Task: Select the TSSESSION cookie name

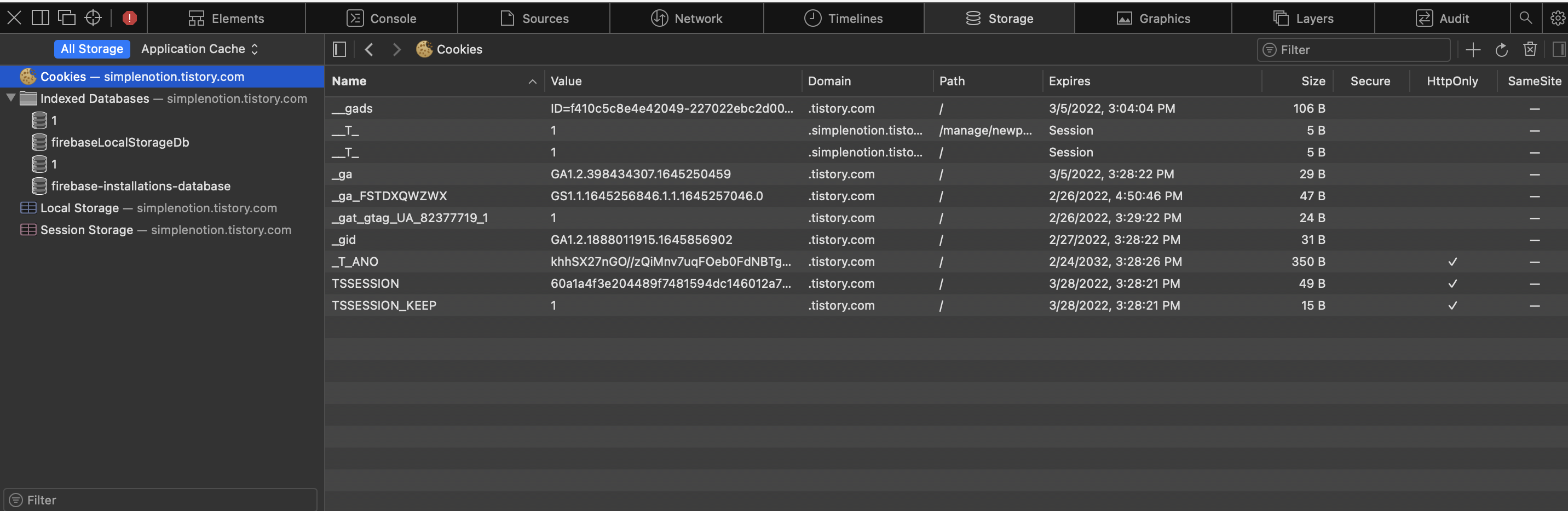Action: click(x=365, y=283)
